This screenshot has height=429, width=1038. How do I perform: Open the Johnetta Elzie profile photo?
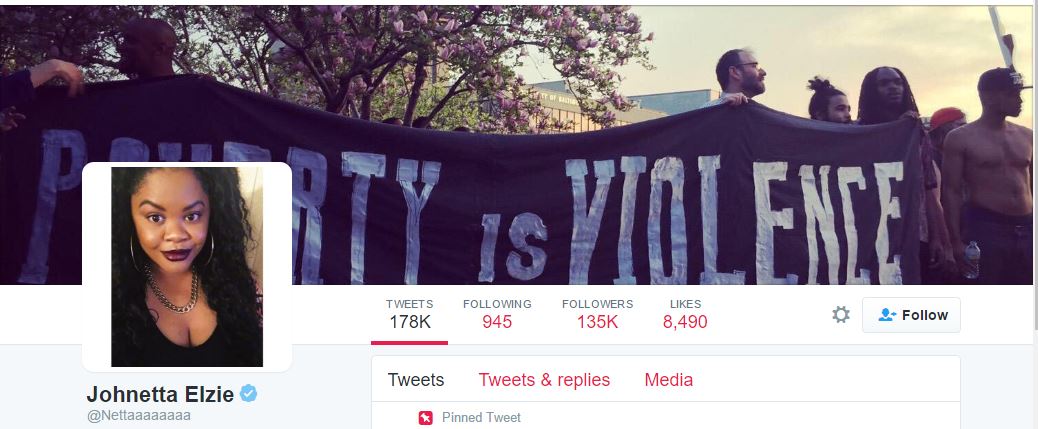point(187,267)
